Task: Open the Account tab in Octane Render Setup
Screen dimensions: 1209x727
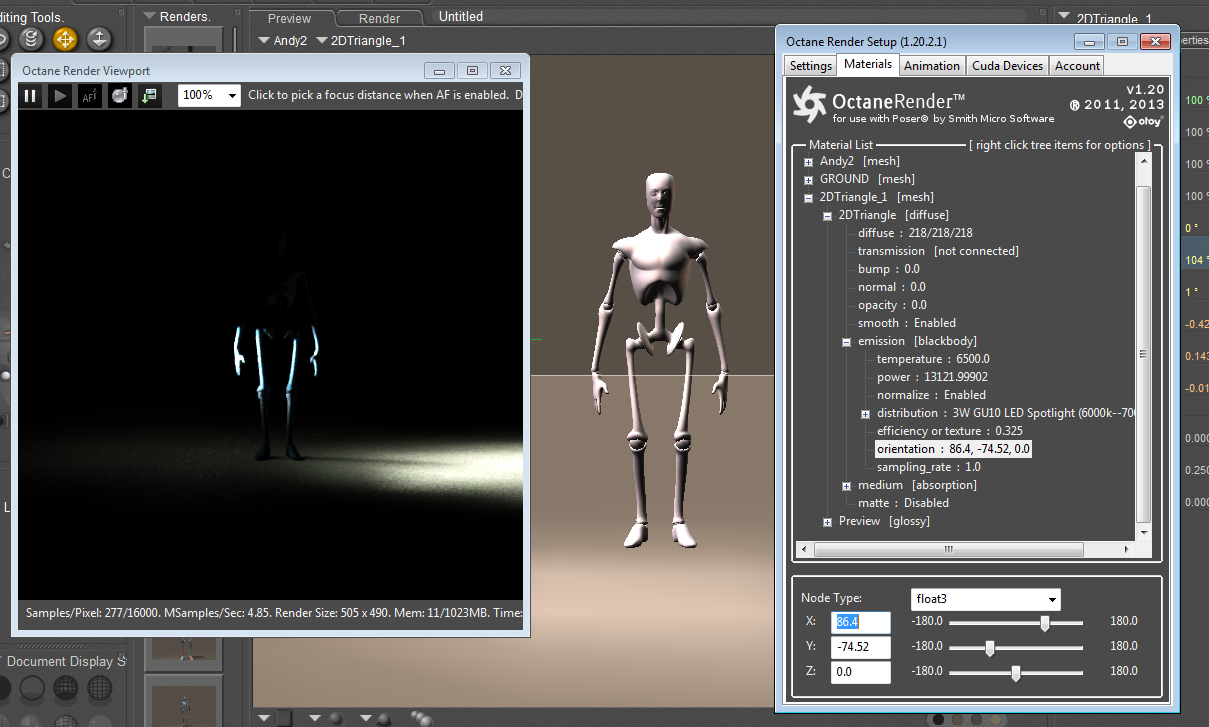Action: click(x=1077, y=65)
